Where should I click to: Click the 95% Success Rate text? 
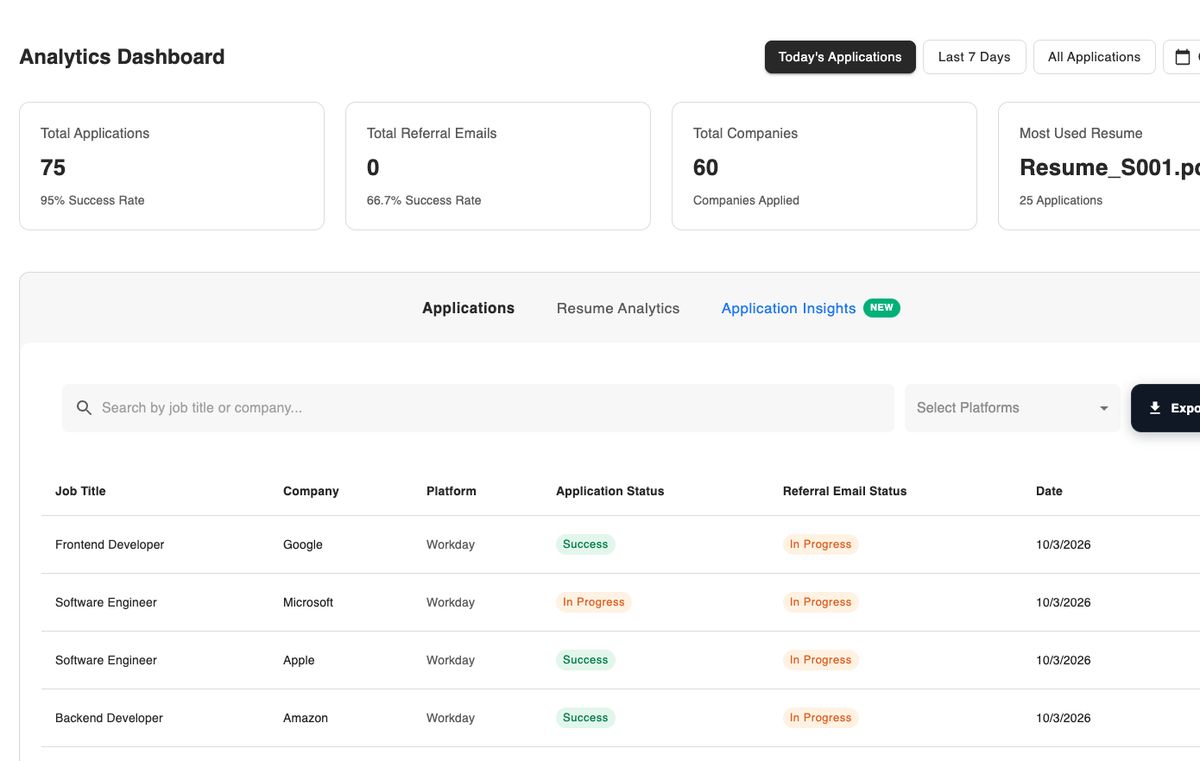pos(92,200)
